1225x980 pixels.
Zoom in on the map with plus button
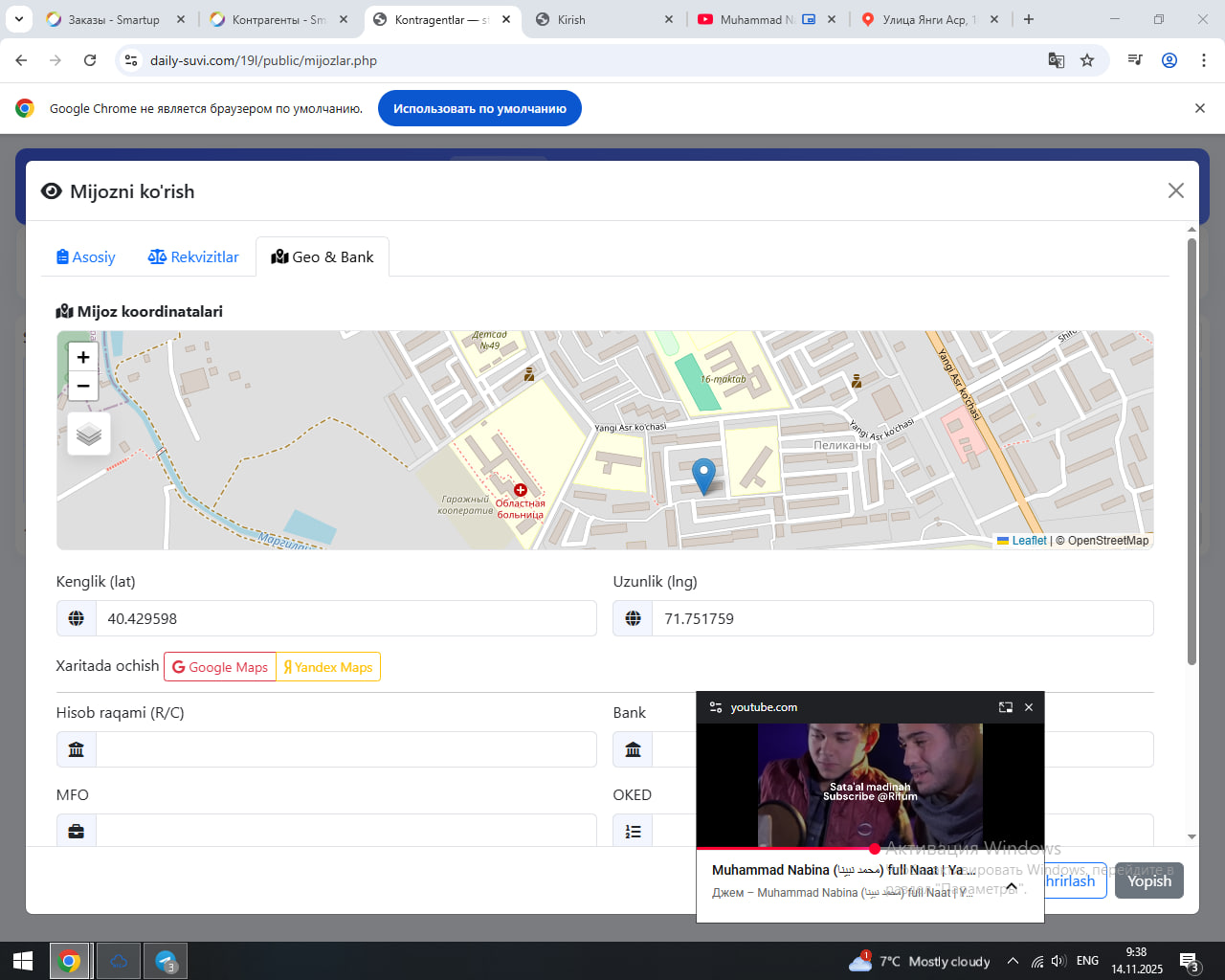pyautogui.click(x=83, y=357)
